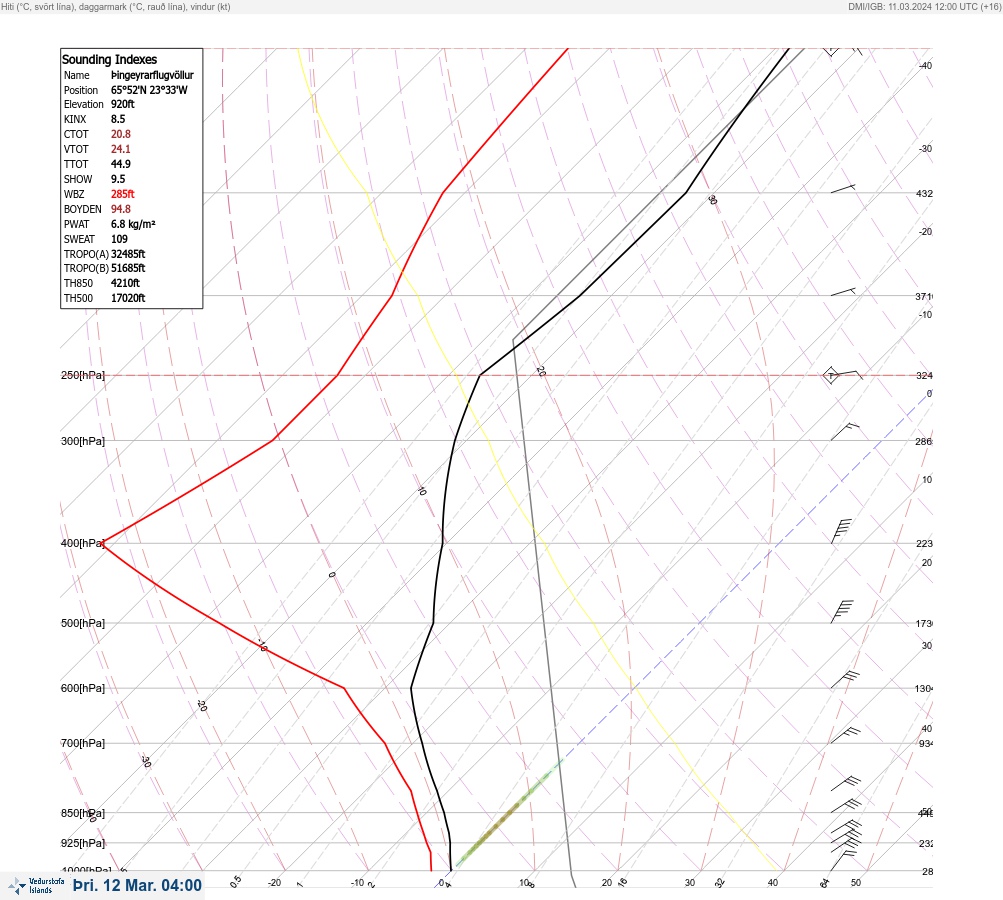1003x900 pixels.
Task: Select the forecast time Þri. 12 Mar. 04:00
Action: pyautogui.click(x=138, y=885)
